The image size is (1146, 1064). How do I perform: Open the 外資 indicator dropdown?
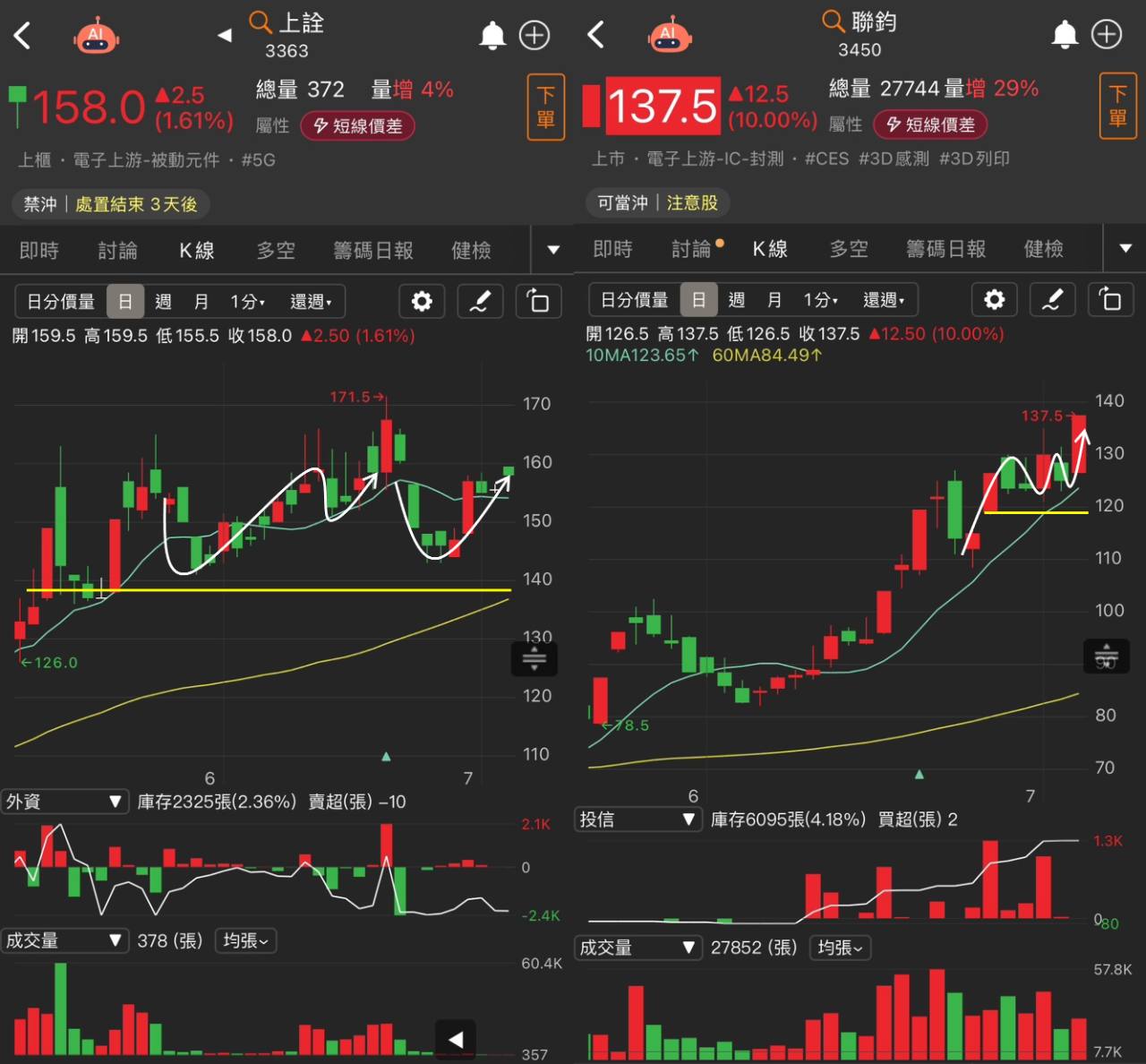(64, 802)
